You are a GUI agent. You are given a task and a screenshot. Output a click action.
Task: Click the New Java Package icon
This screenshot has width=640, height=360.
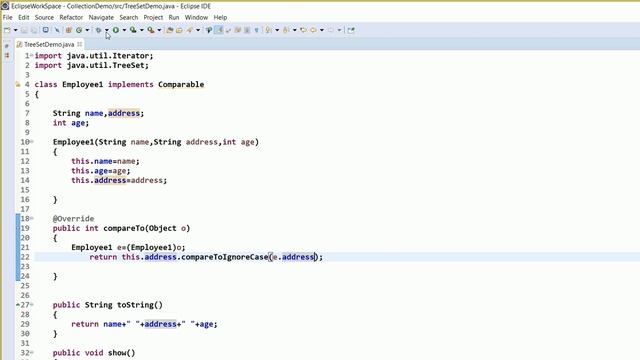(x=69, y=30)
